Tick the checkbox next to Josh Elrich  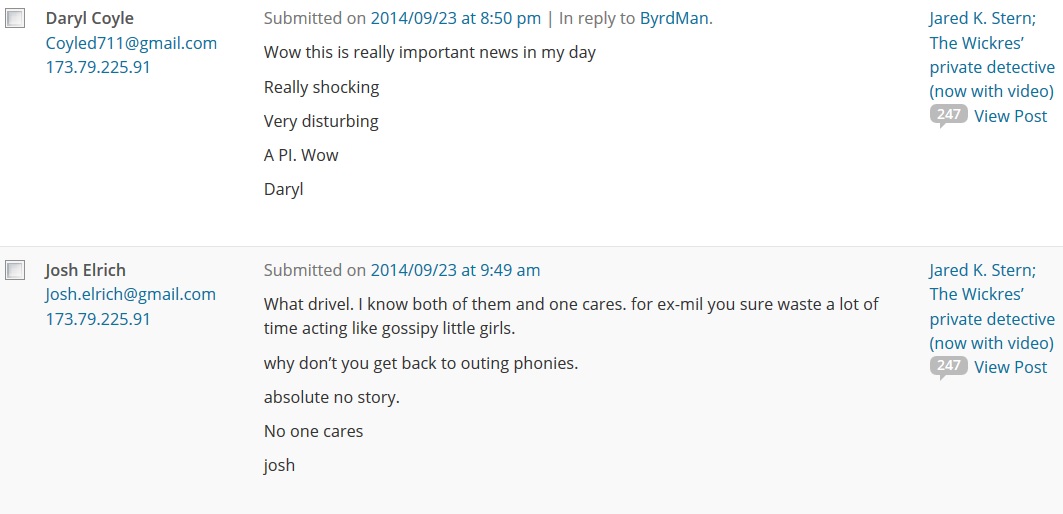[15, 270]
